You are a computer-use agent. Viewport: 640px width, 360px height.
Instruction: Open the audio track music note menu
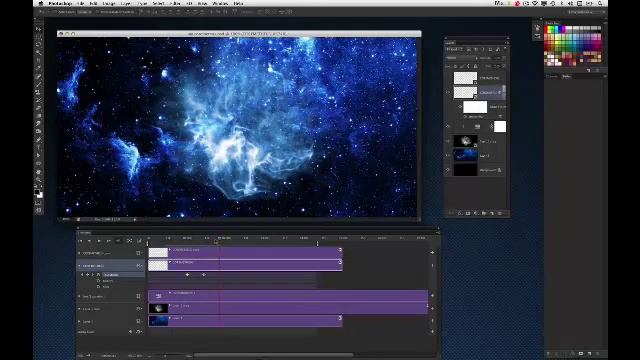tap(138, 332)
